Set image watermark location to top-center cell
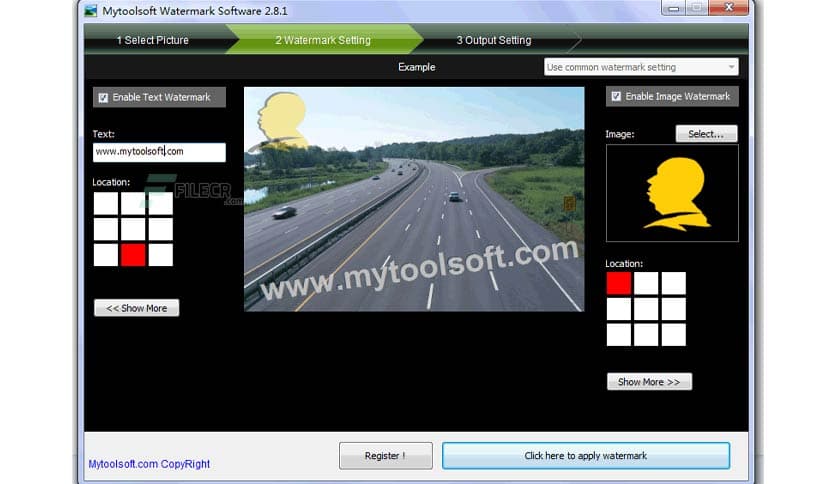 coord(646,283)
